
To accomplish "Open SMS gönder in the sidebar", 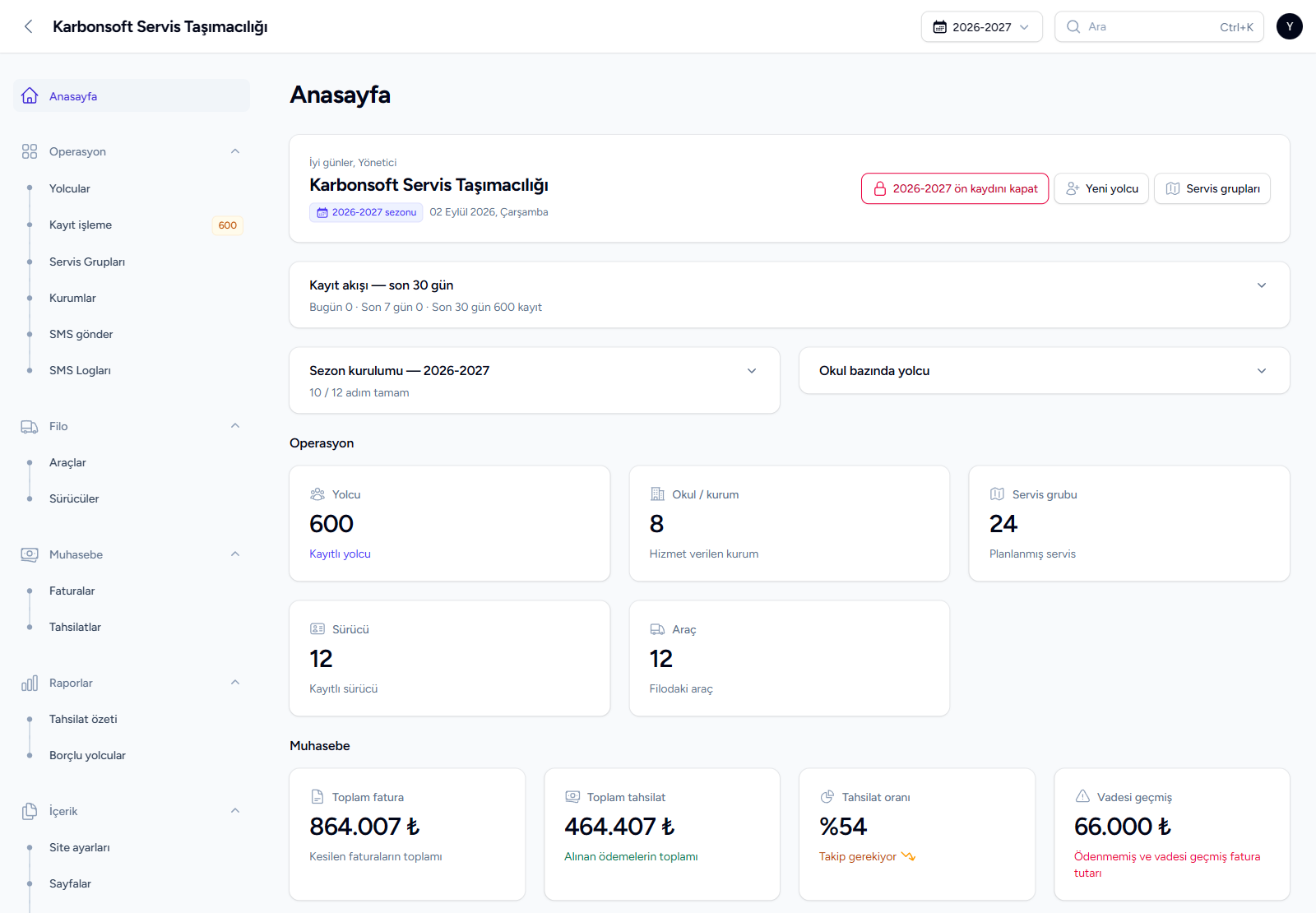I will [x=132, y=334].
